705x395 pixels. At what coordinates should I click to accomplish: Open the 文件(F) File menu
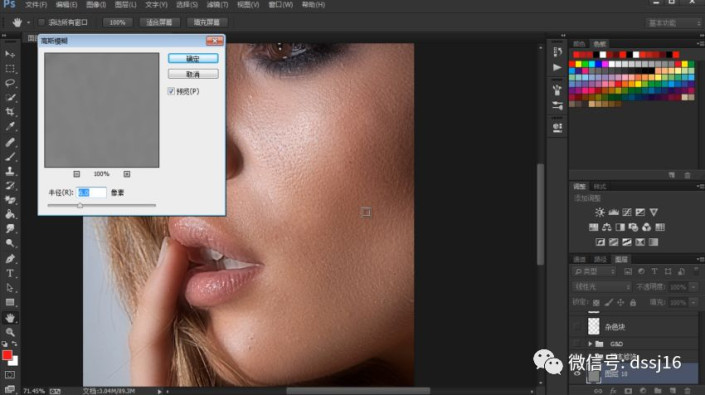tap(36, 4)
